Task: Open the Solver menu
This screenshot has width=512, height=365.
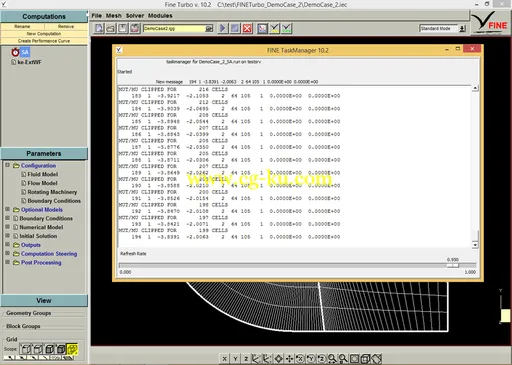Action: click(135, 16)
